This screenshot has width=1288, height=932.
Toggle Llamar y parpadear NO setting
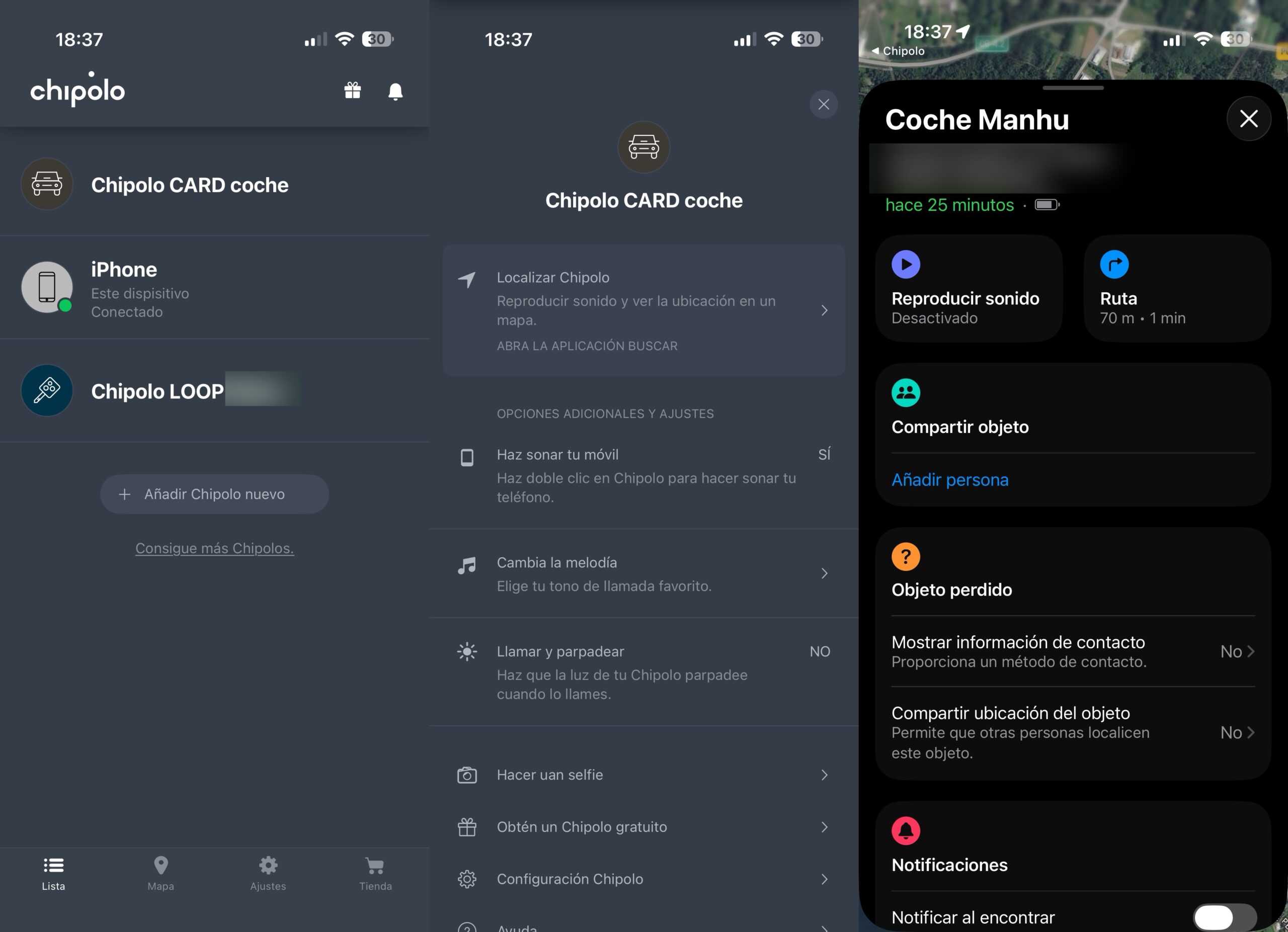[x=820, y=651]
